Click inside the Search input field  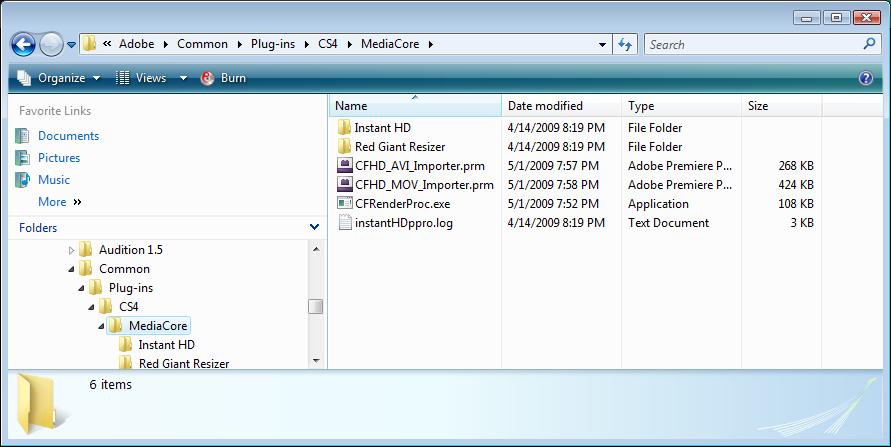(750, 45)
